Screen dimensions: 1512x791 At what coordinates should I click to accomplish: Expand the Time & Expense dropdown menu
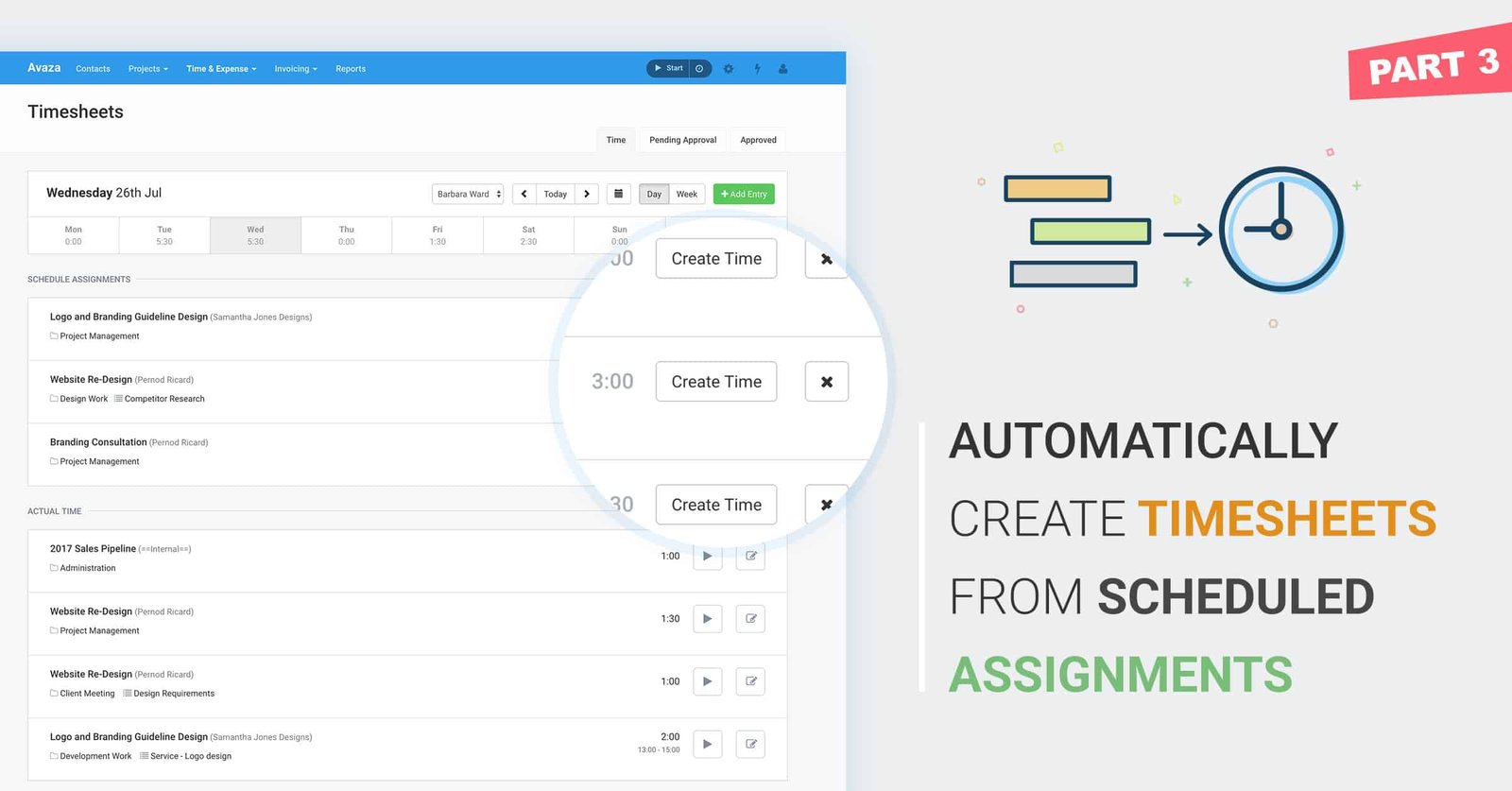[221, 69]
